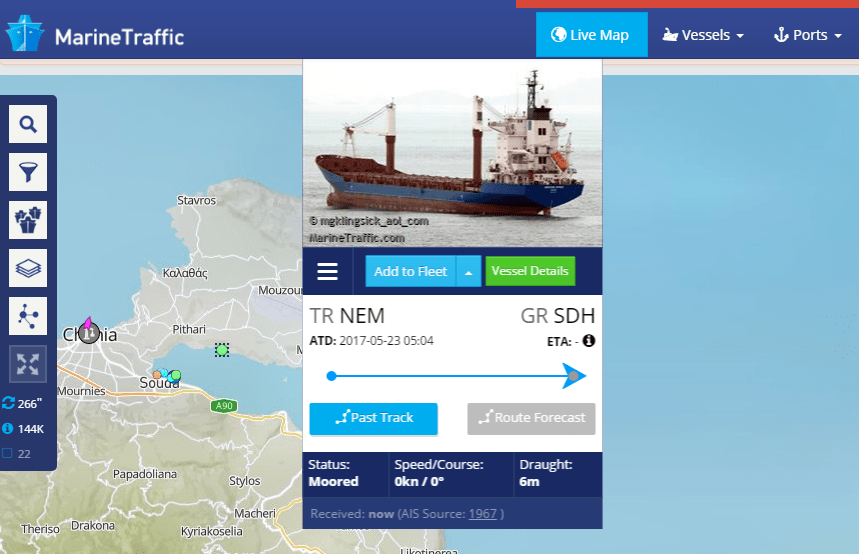Switch to the Live Map tab

592,35
